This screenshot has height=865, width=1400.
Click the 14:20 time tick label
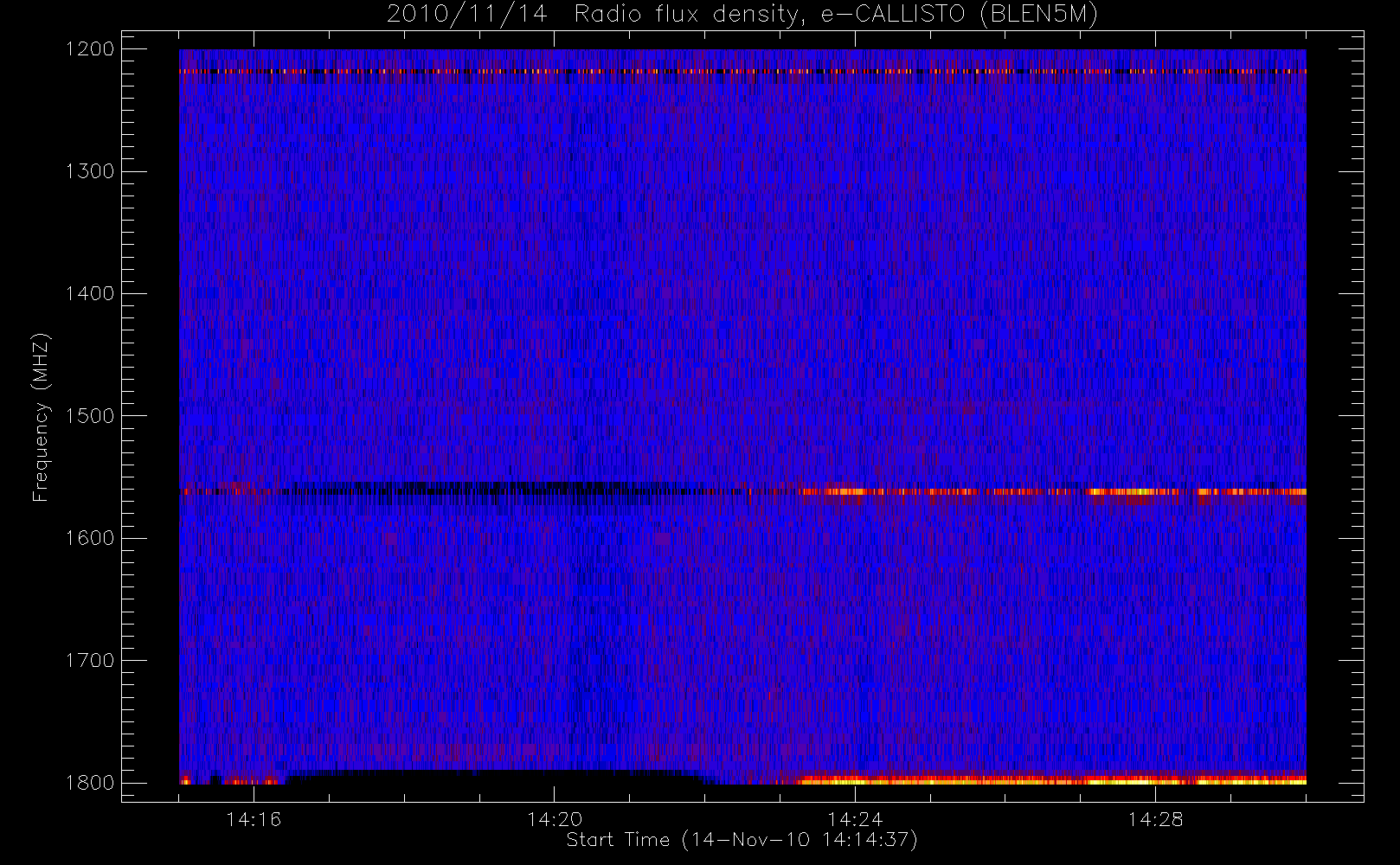point(555,818)
